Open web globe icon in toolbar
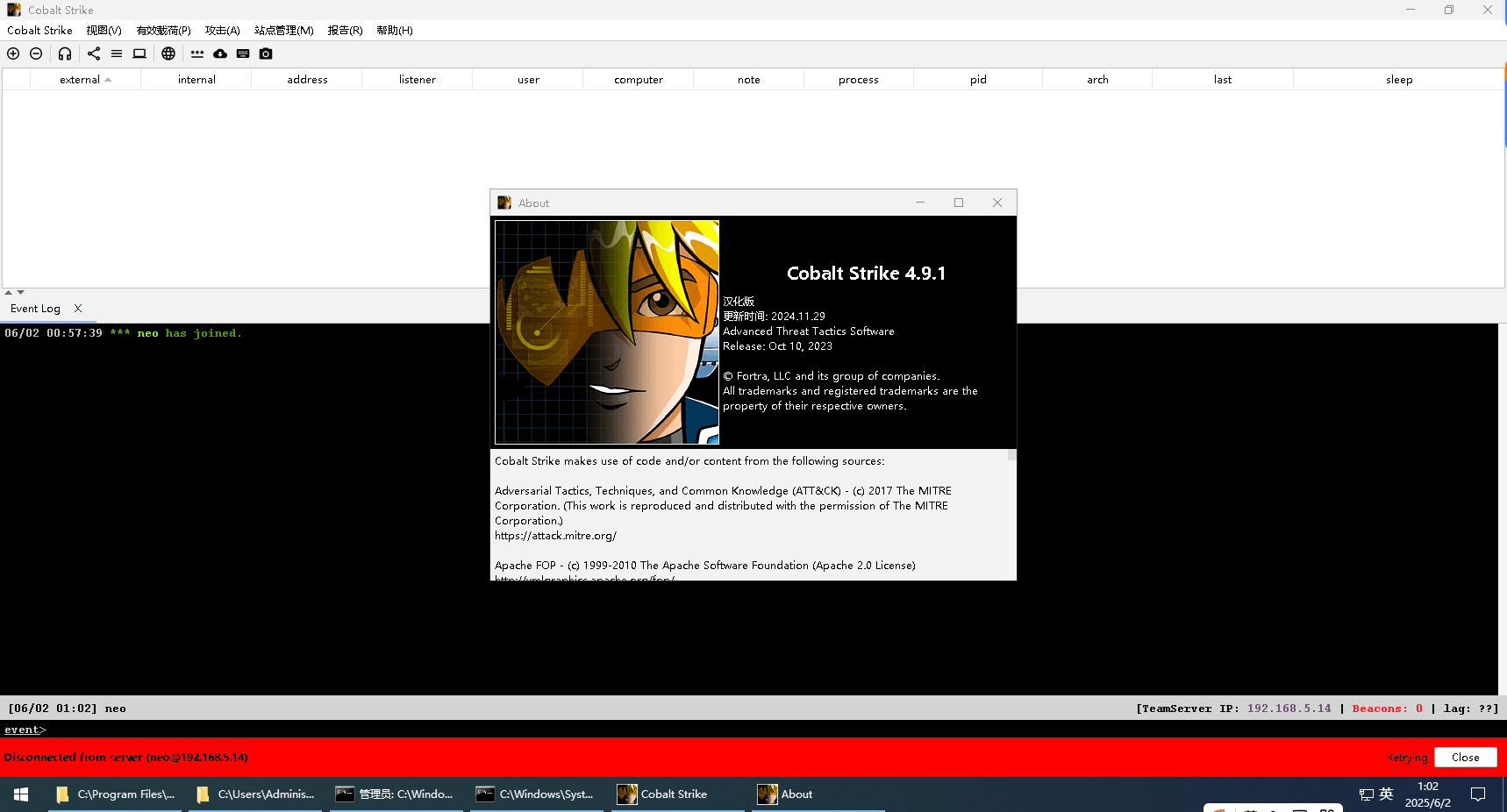 coord(168,53)
